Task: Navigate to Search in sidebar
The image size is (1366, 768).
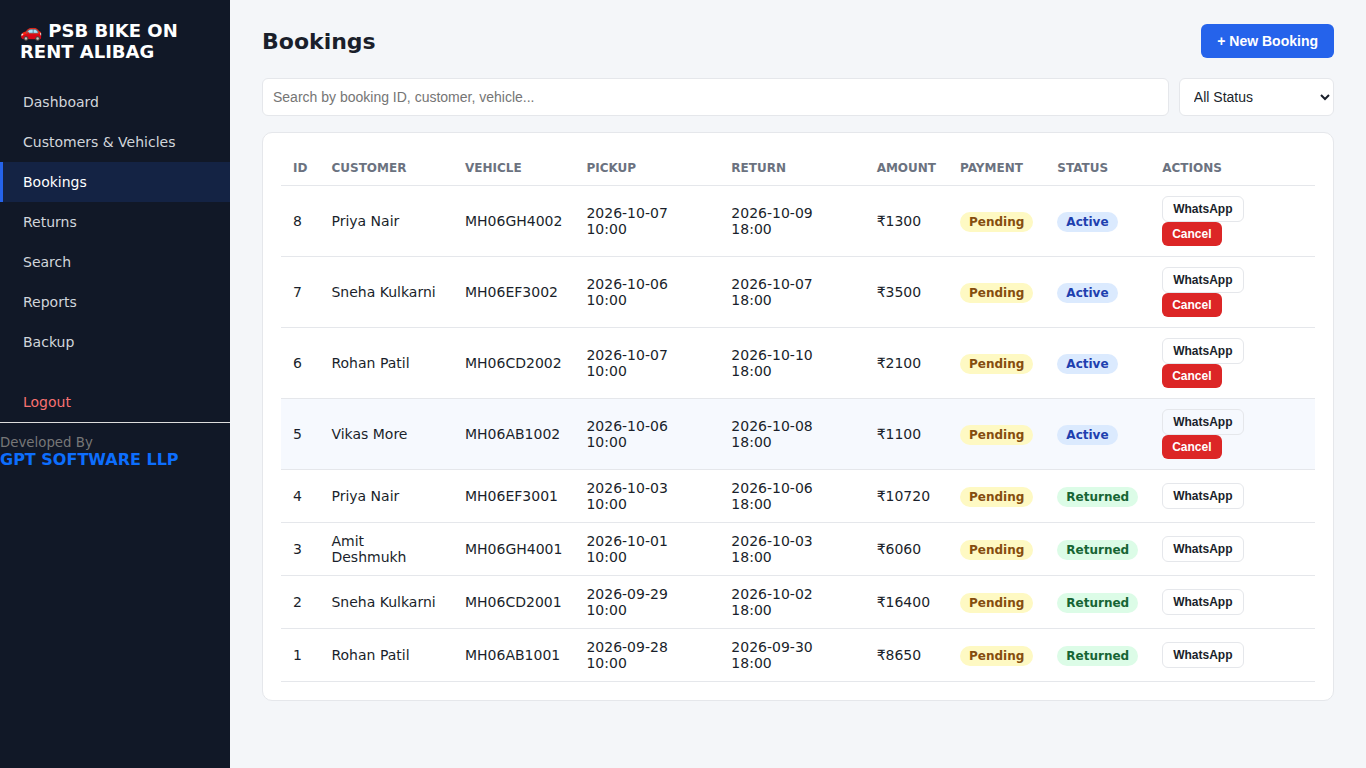Action: pos(115,262)
